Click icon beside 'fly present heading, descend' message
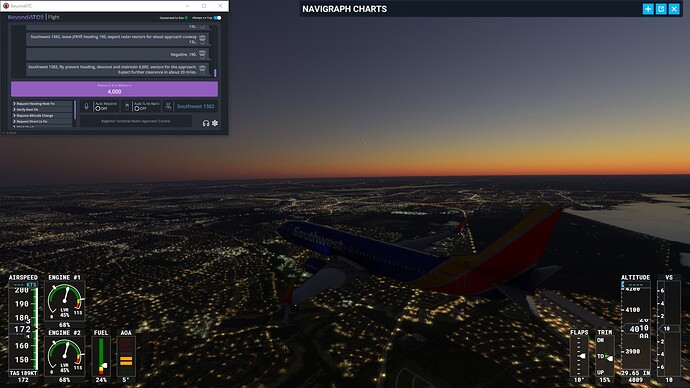This screenshot has width=690, height=388. tap(202, 69)
